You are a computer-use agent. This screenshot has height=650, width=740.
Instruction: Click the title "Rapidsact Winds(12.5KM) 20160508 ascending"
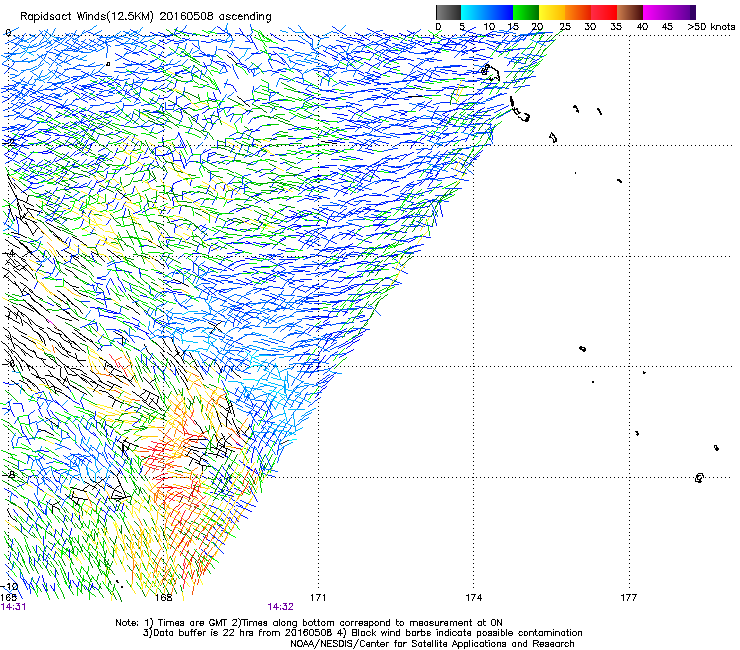[146, 17]
